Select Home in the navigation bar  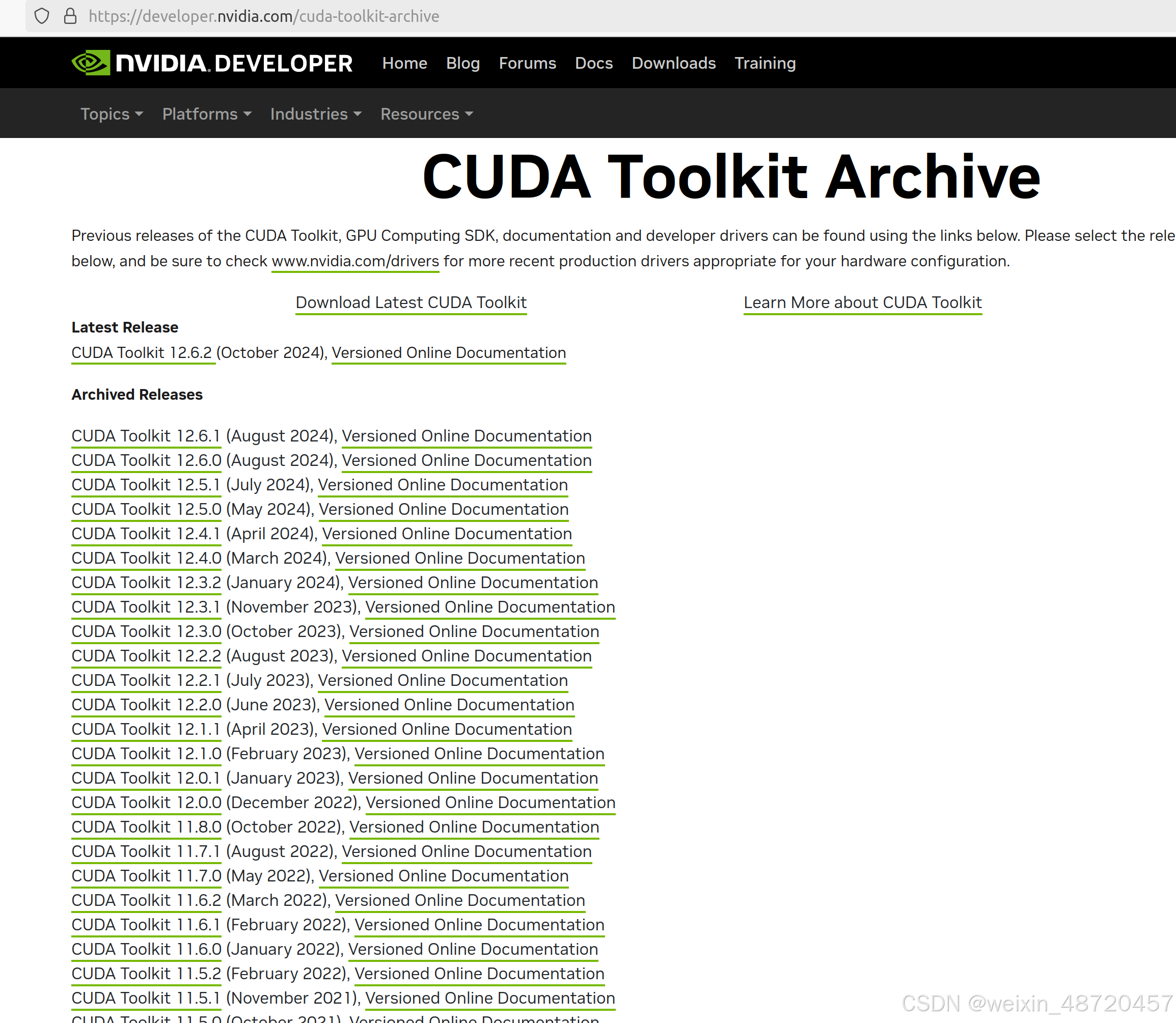click(x=404, y=63)
